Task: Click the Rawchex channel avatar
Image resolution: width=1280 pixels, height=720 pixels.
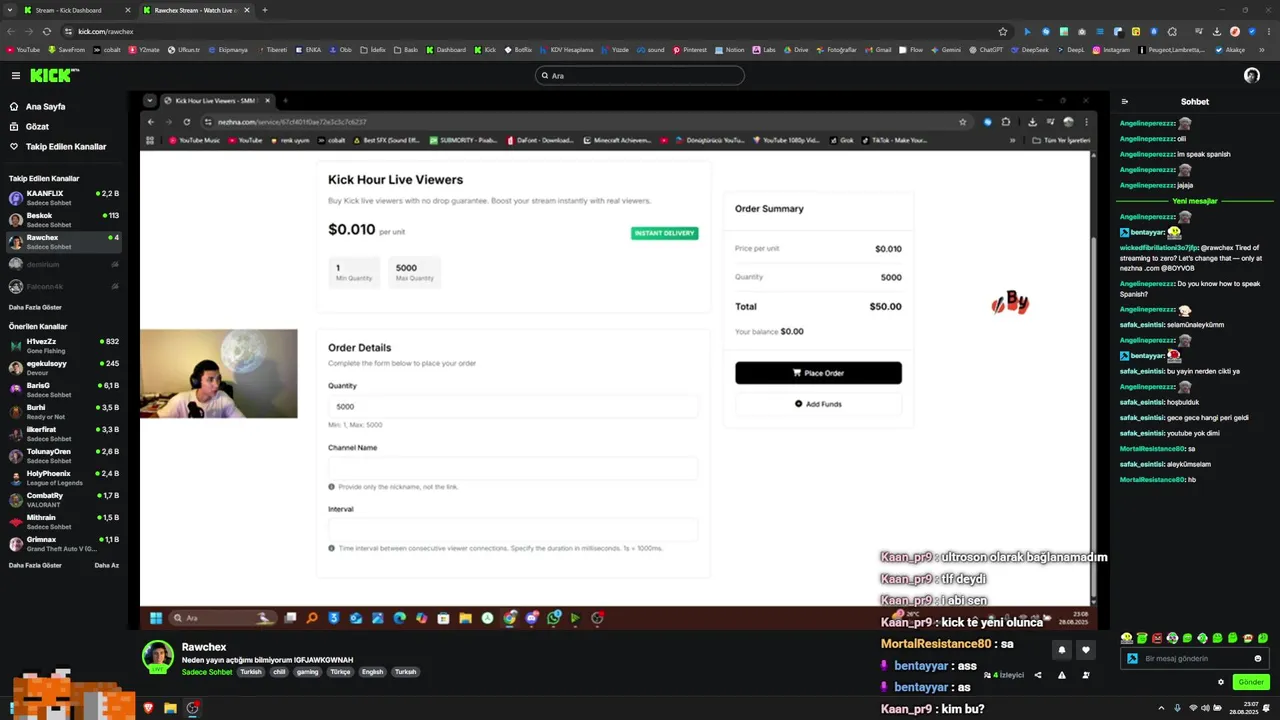Action: pyautogui.click(x=158, y=656)
